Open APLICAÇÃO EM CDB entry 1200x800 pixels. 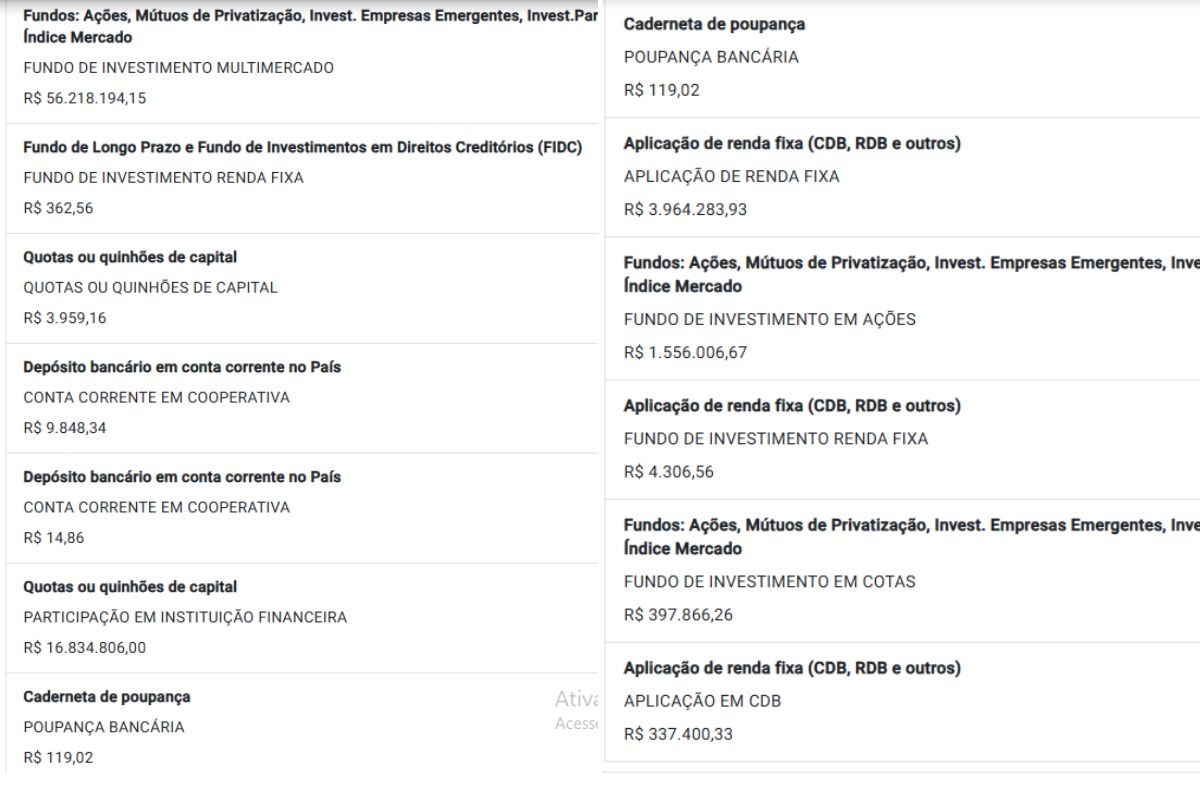click(702, 701)
